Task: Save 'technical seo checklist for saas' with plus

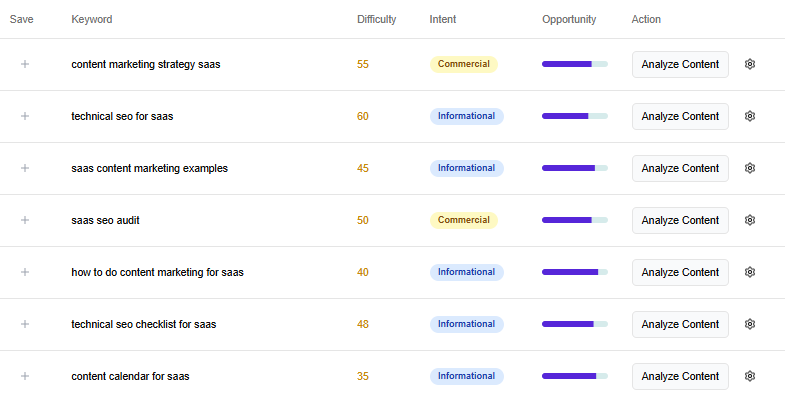Action: [25, 324]
